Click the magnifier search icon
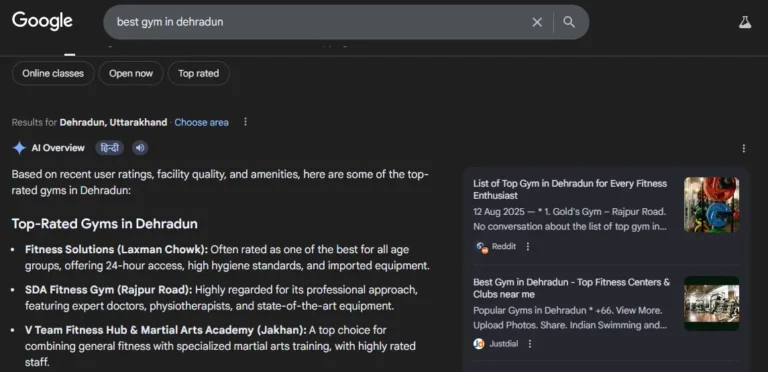Viewport: 768px width, 372px height. click(569, 22)
